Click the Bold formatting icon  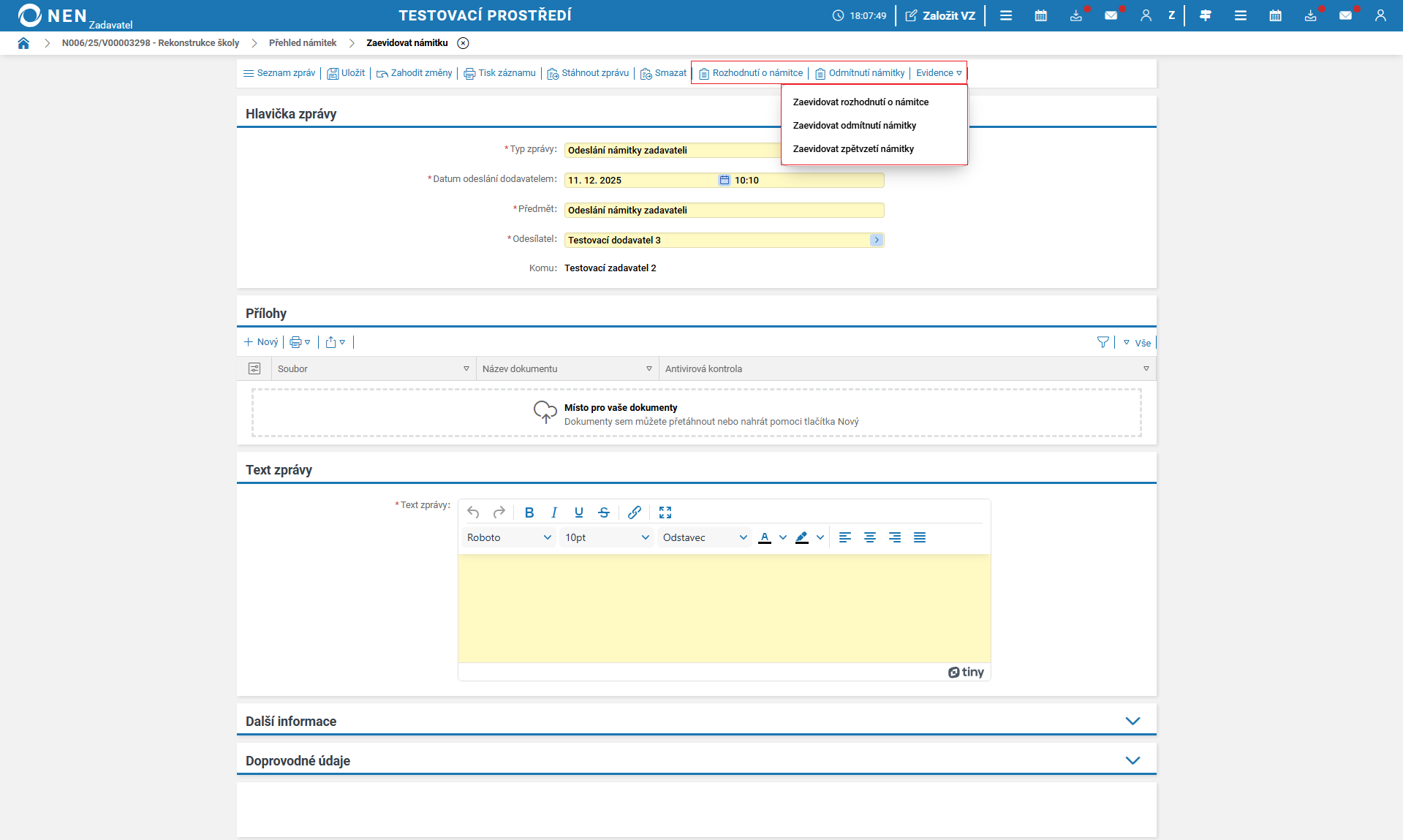pyautogui.click(x=529, y=512)
